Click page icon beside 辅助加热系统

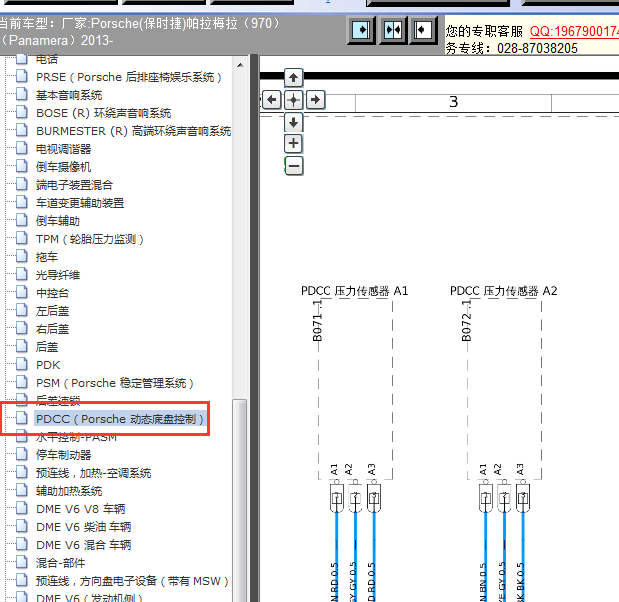tap(22, 490)
